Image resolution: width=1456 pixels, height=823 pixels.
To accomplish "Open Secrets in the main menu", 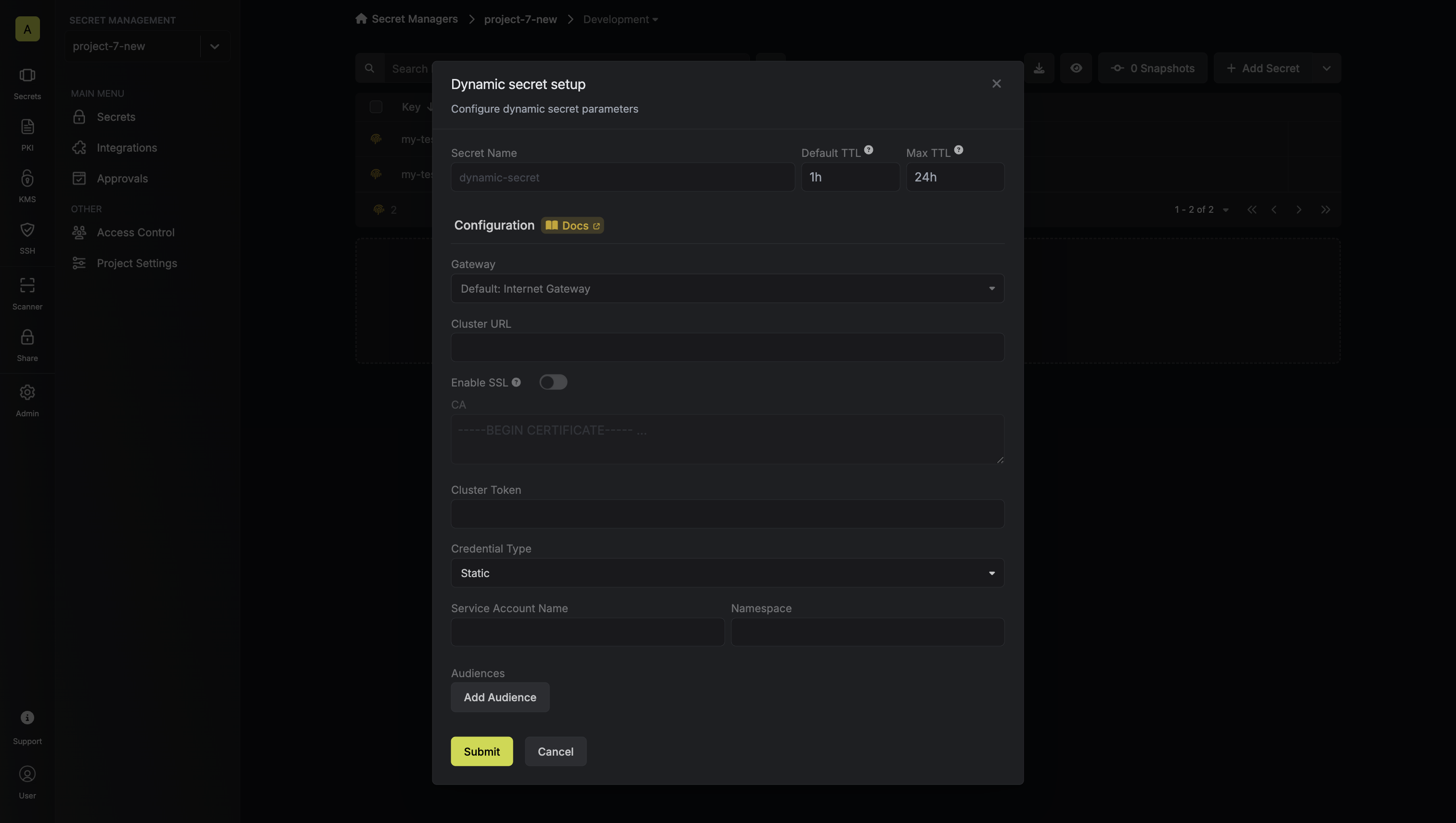I will 116,117.
